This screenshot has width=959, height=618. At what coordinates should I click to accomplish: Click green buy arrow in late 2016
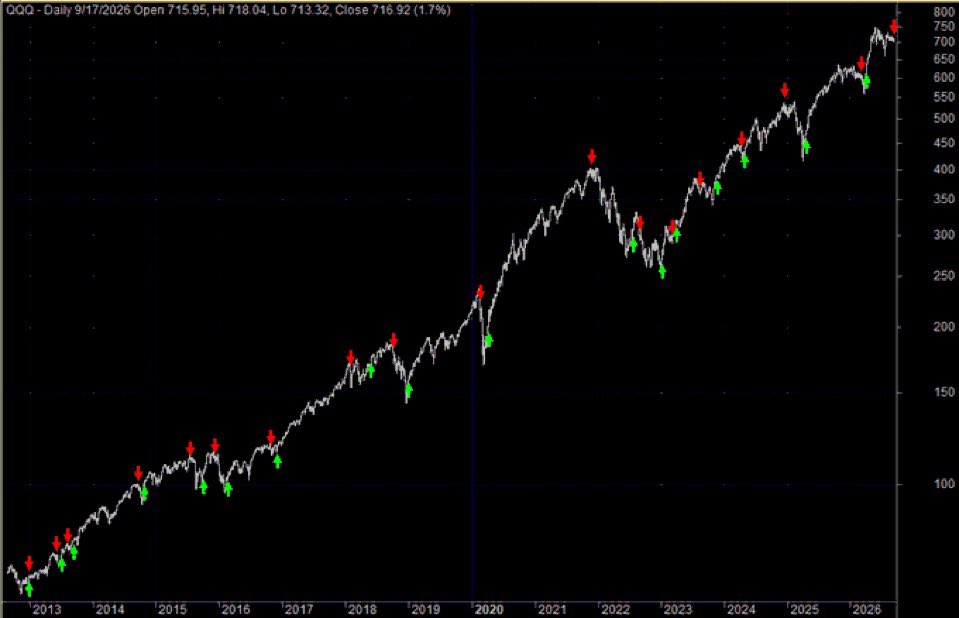(277, 461)
